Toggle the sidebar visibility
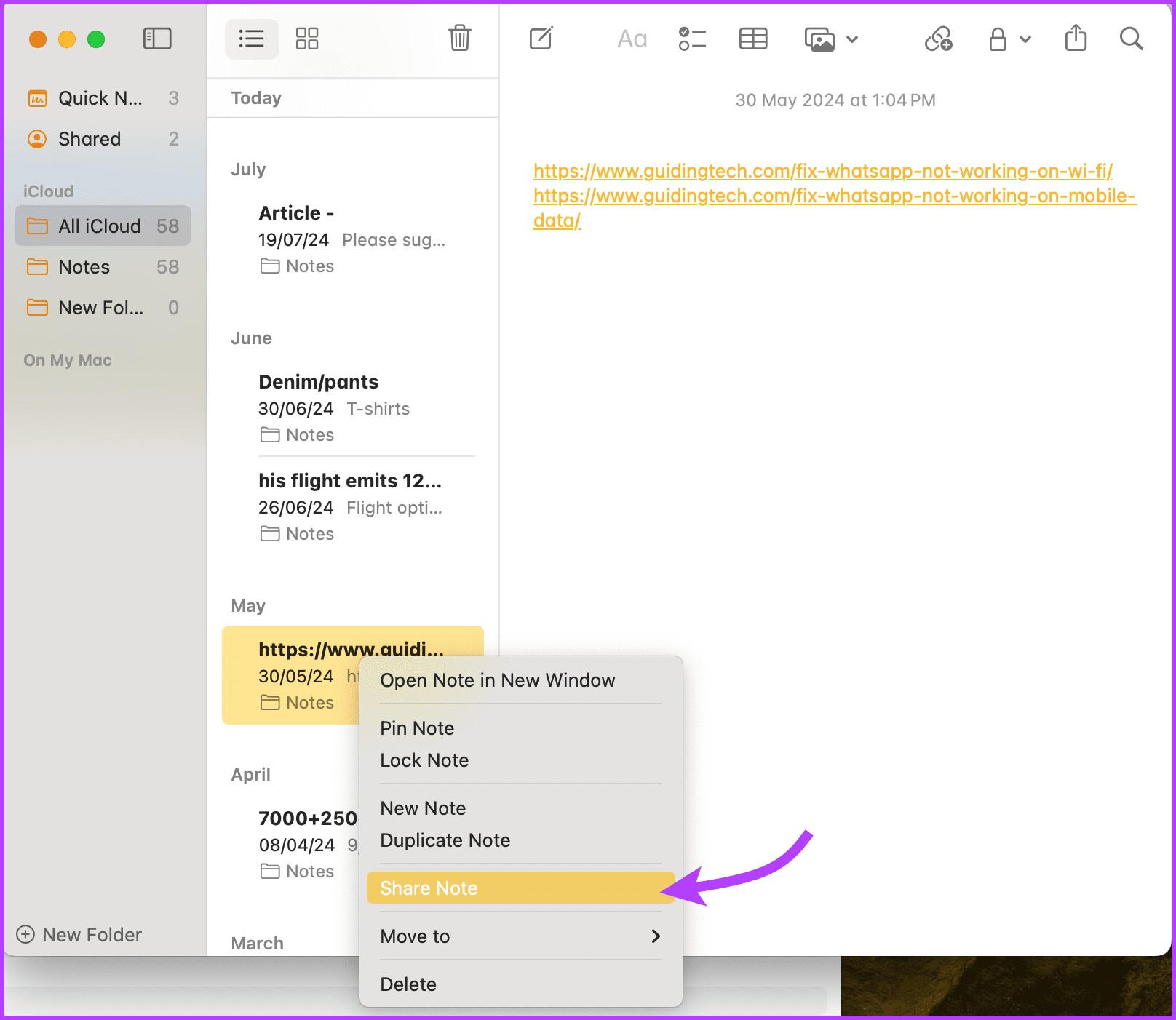The image size is (1176, 1020). tap(157, 39)
